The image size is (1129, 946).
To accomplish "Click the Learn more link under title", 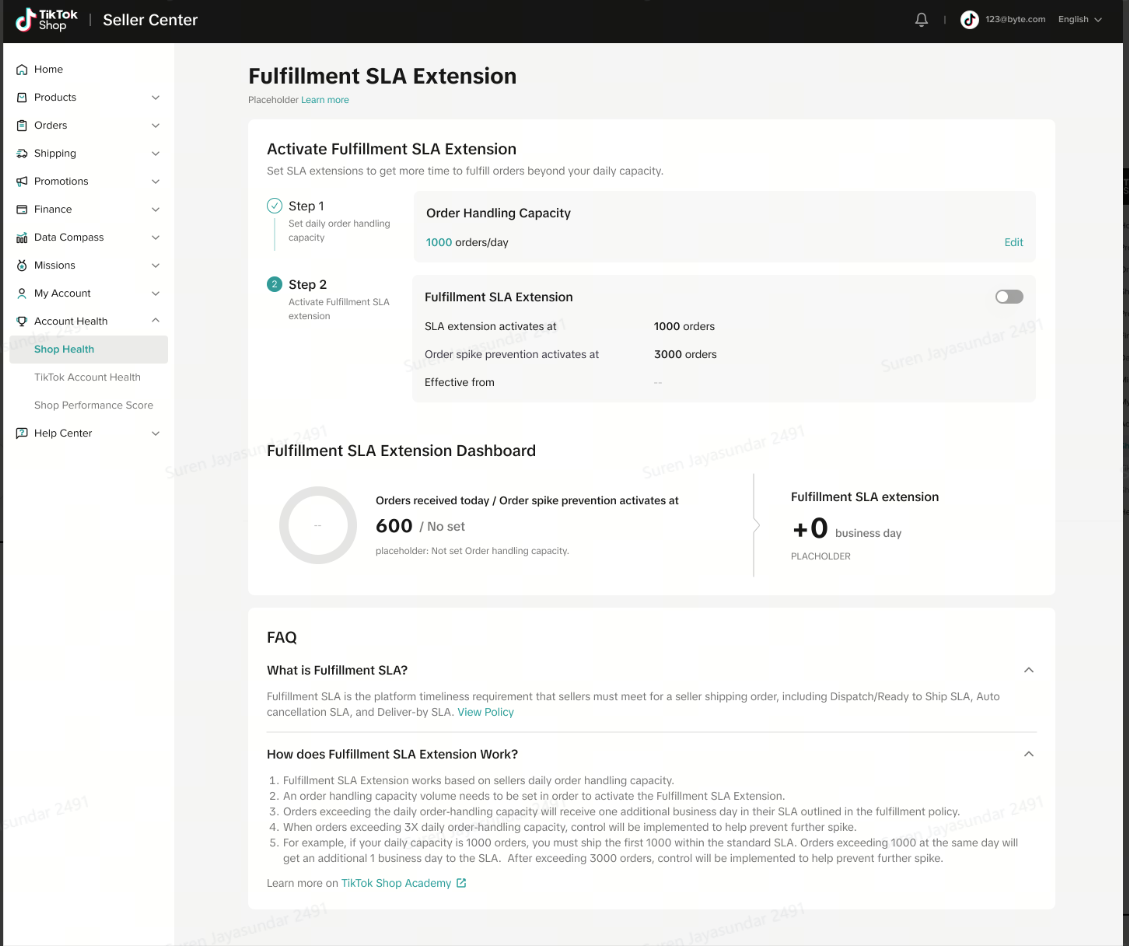I will click(x=325, y=100).
